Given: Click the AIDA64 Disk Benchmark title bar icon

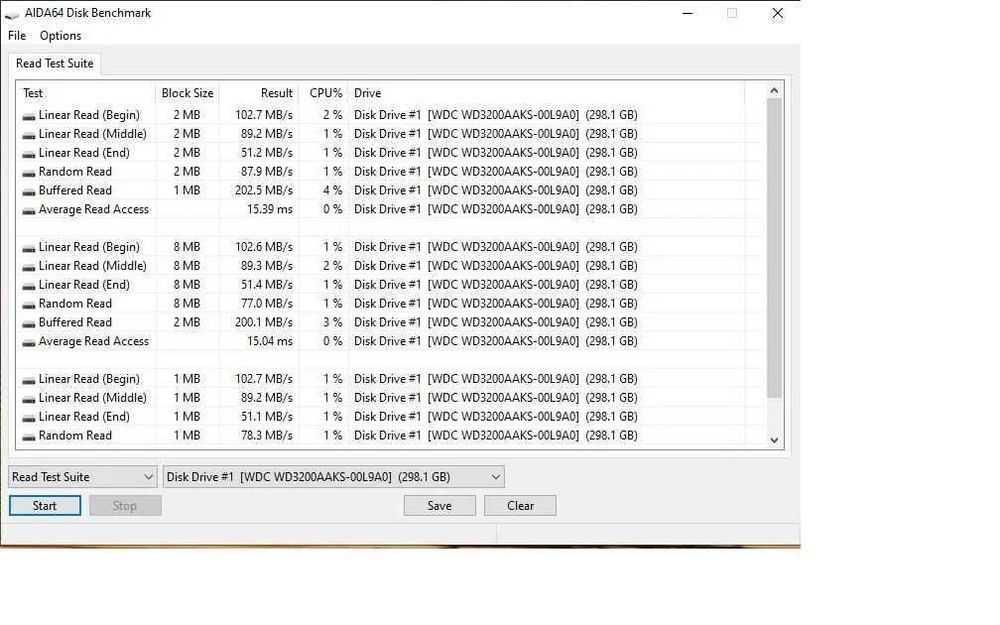Looking at the screenshot, I should point(11,13).
